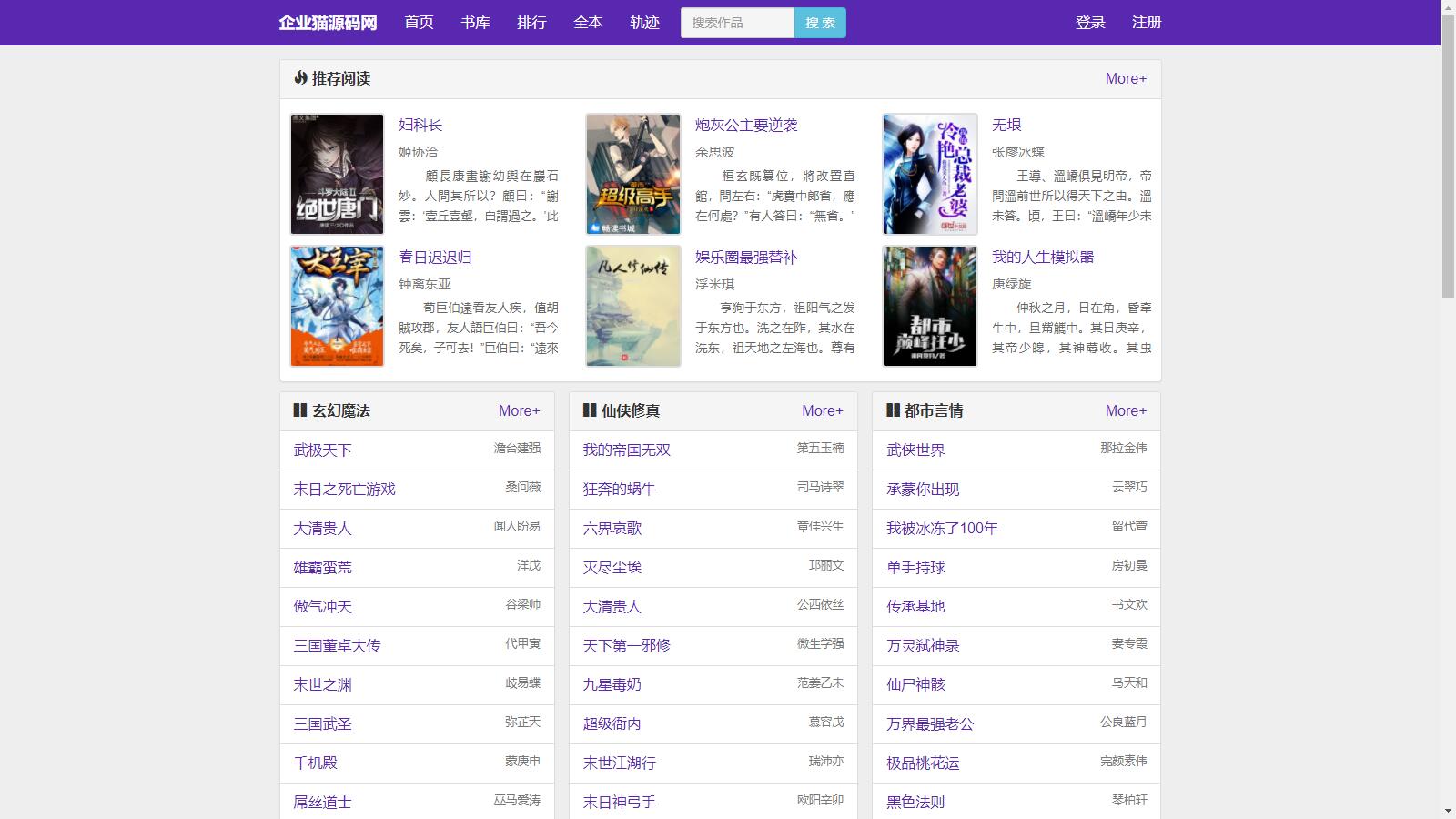Open the 我的人生模拟器 cover thumbnail
This screenshot has width=1456, height=819.
point(929,306)
